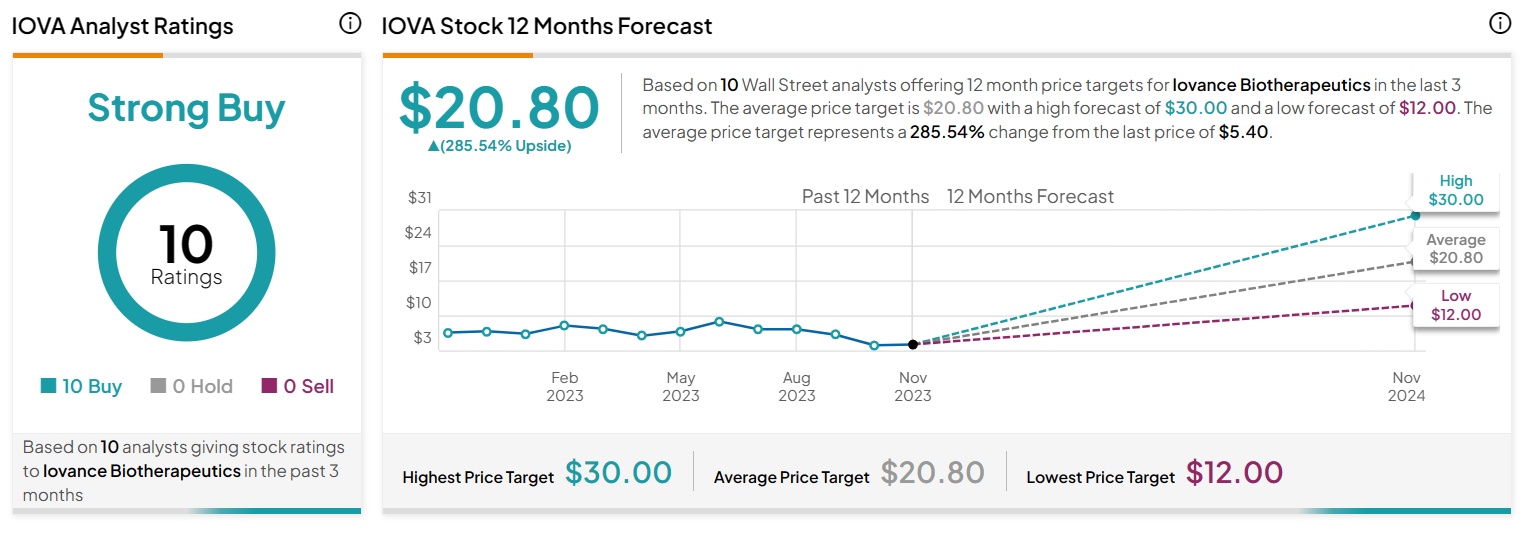Select the 0 Hold legend label
Screen dimensions: 1538x535
(202, 387)
